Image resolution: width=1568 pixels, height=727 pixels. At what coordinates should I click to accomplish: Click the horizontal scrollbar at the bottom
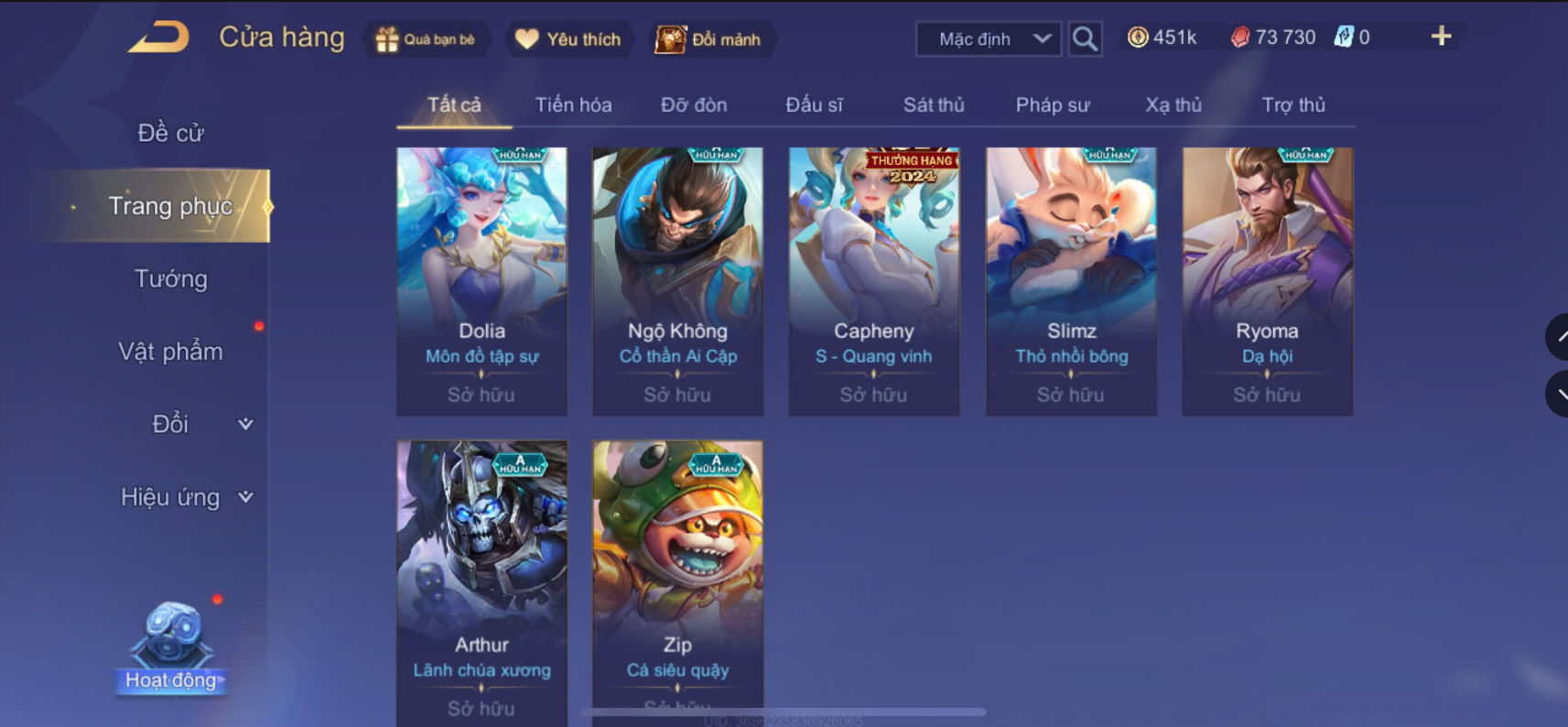pyautogui.click(x=784, y=711)
